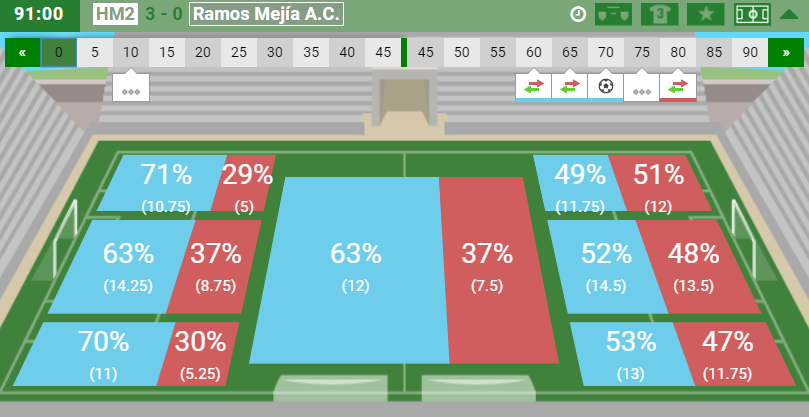Select minute 0 on the timeline
The width and height of the screenshot is (809, 417).
(59, 53)
